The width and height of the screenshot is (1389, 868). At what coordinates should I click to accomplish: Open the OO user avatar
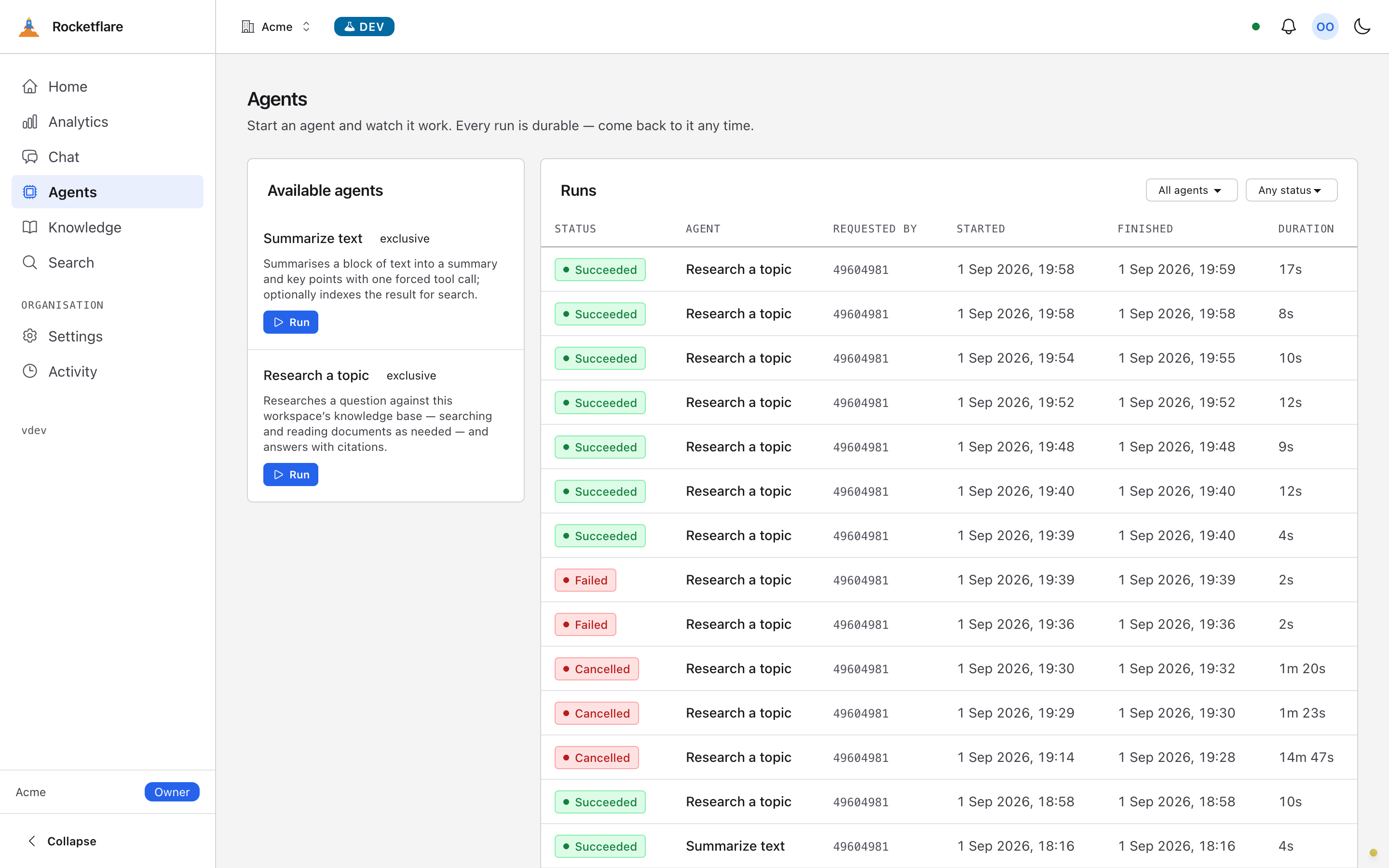pyautogui.click(x=1325, y=27)
